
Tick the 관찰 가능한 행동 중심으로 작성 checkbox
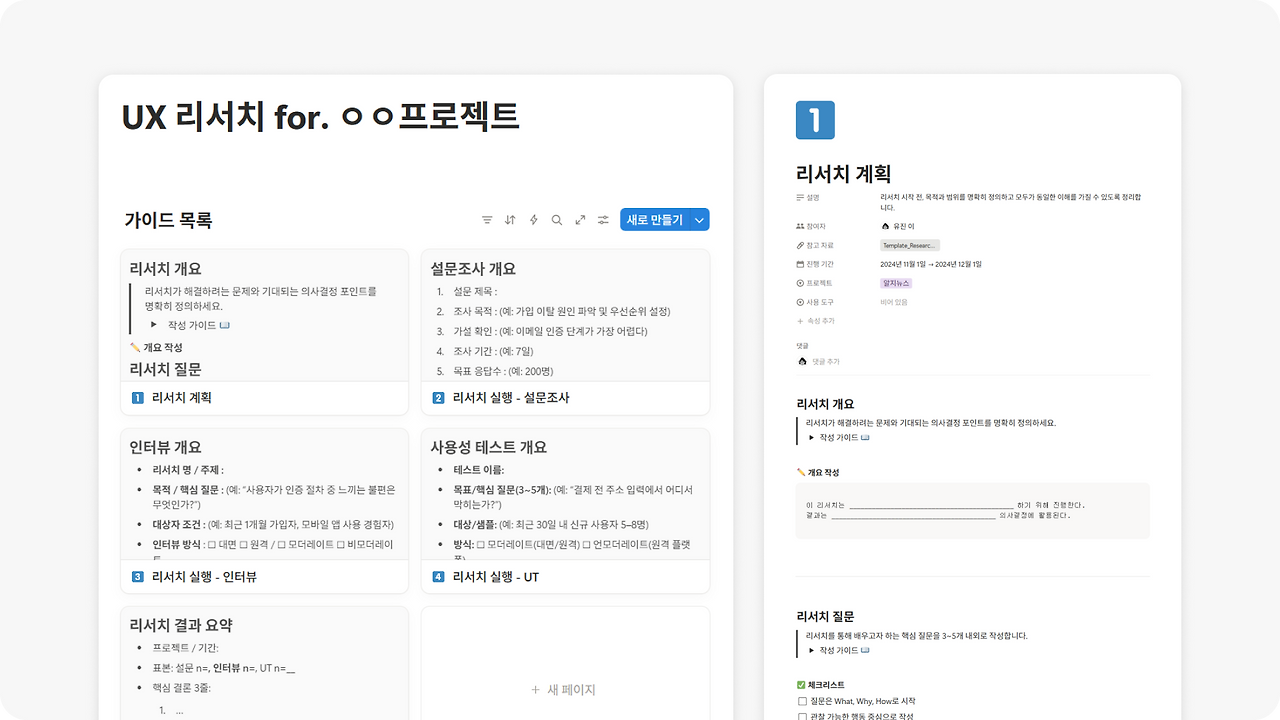[802, 716]
